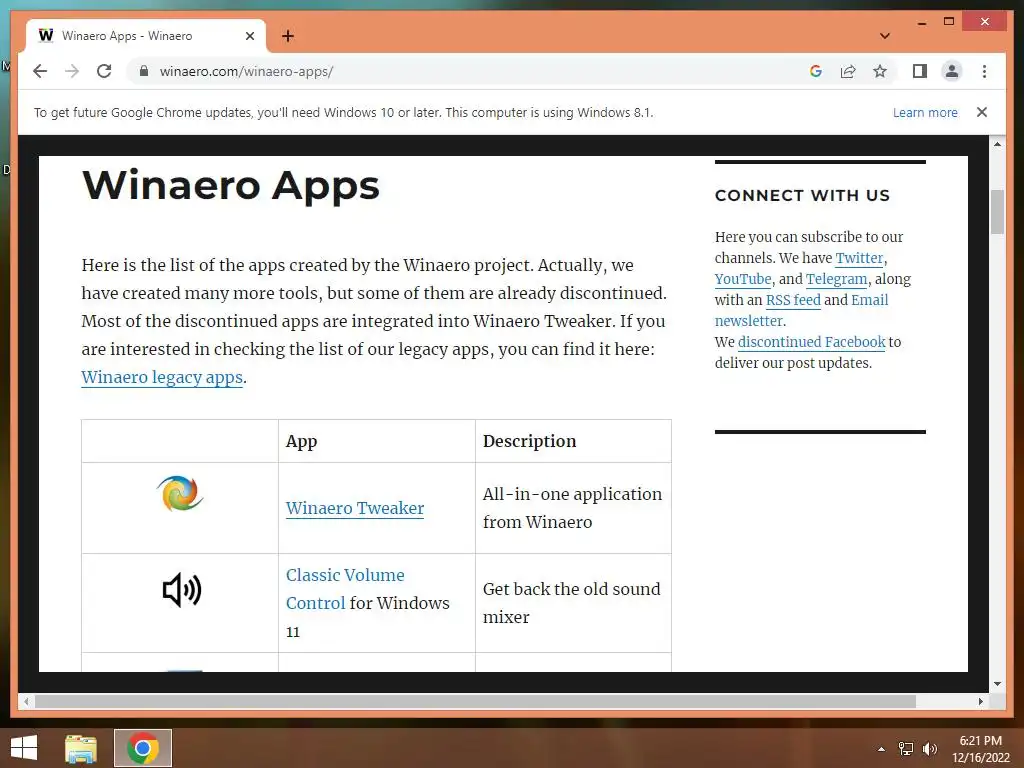1024x768 pixels.
Task: Follow the Twitter link
Action: (859, 258)
